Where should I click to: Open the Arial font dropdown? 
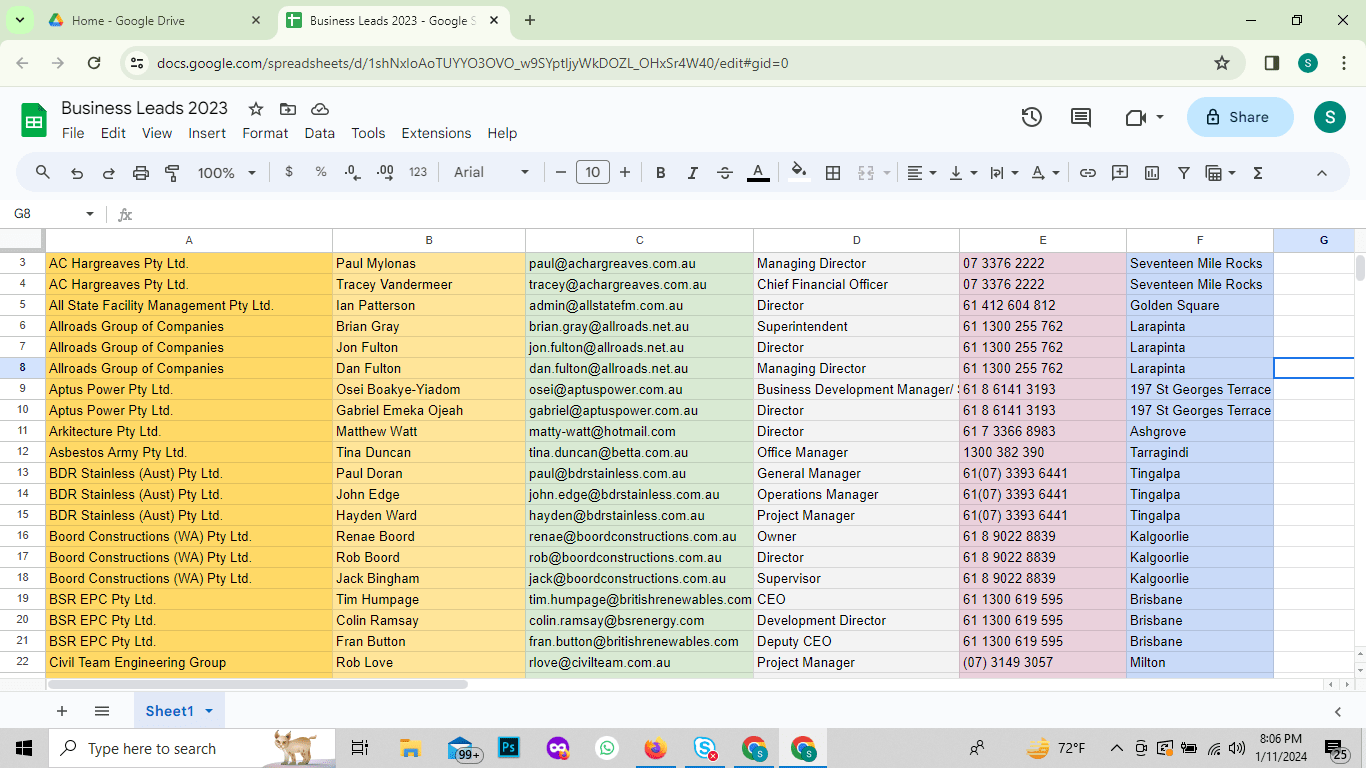[x=491, y=172]
